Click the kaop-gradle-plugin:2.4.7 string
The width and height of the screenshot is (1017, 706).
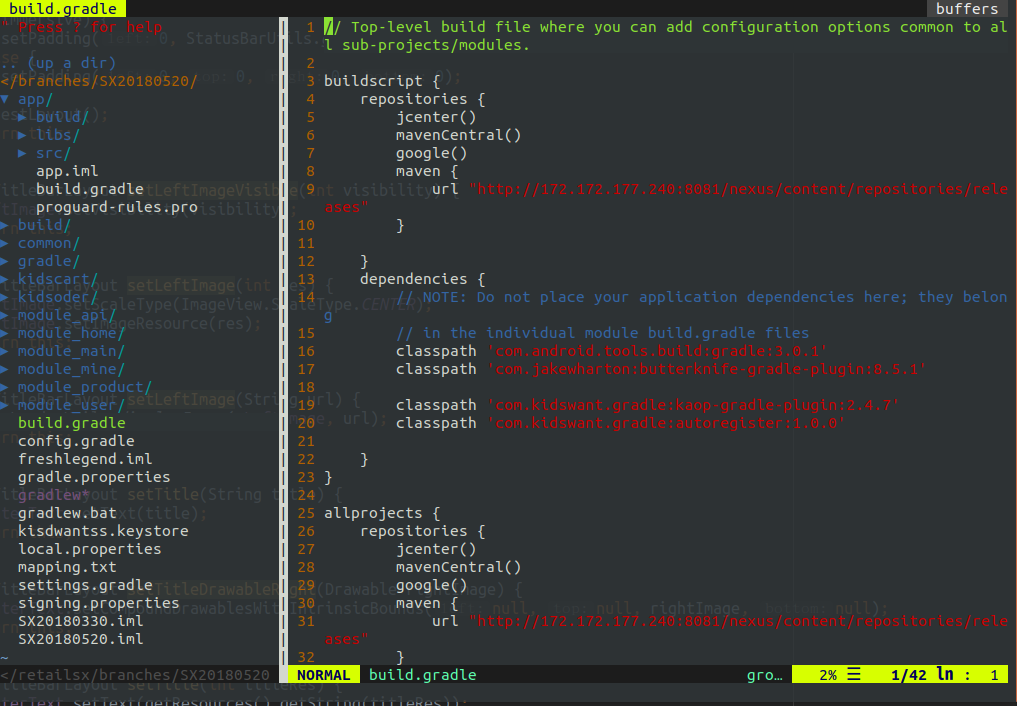click(x=693, y=405)
